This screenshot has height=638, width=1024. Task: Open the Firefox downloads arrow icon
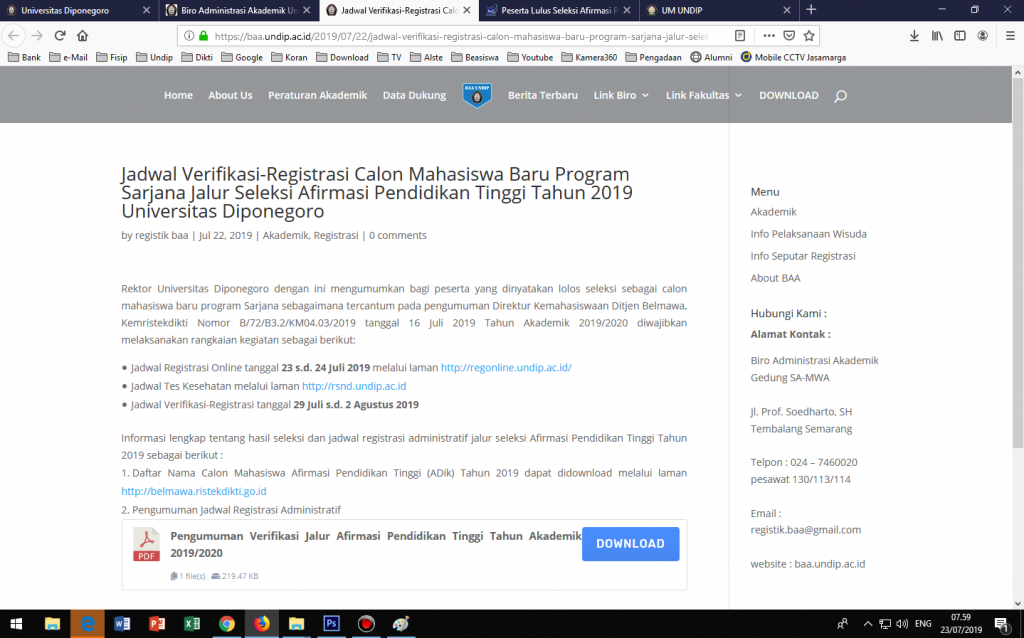pyautogui.click(x=914, y=35)
